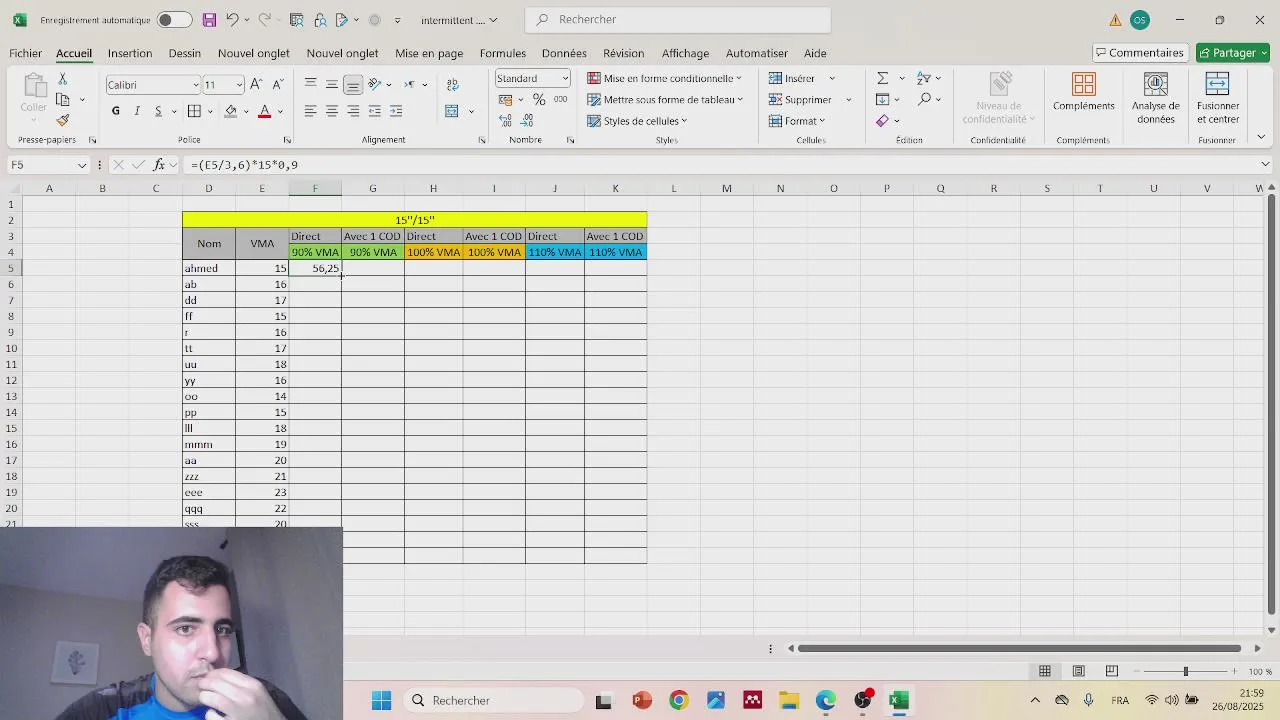
Task: Switch to the Insertion tab
Action: (x=130, y=53)
